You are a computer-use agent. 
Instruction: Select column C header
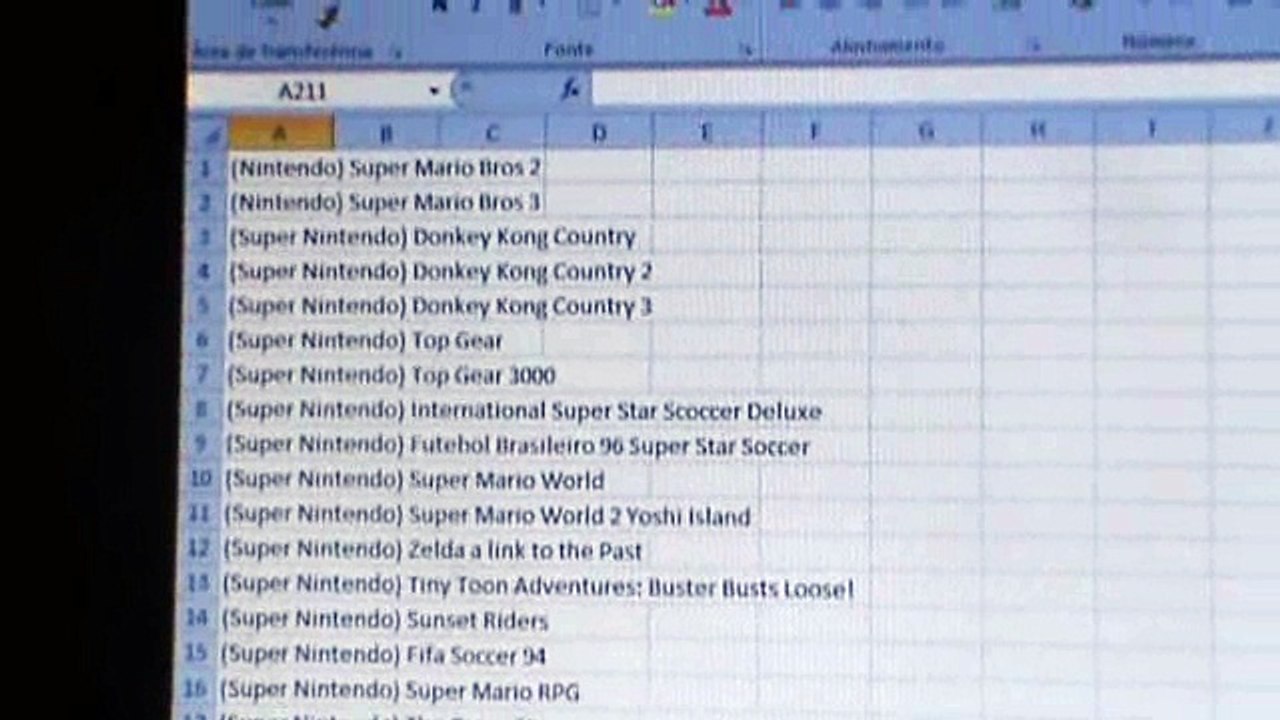493,133
